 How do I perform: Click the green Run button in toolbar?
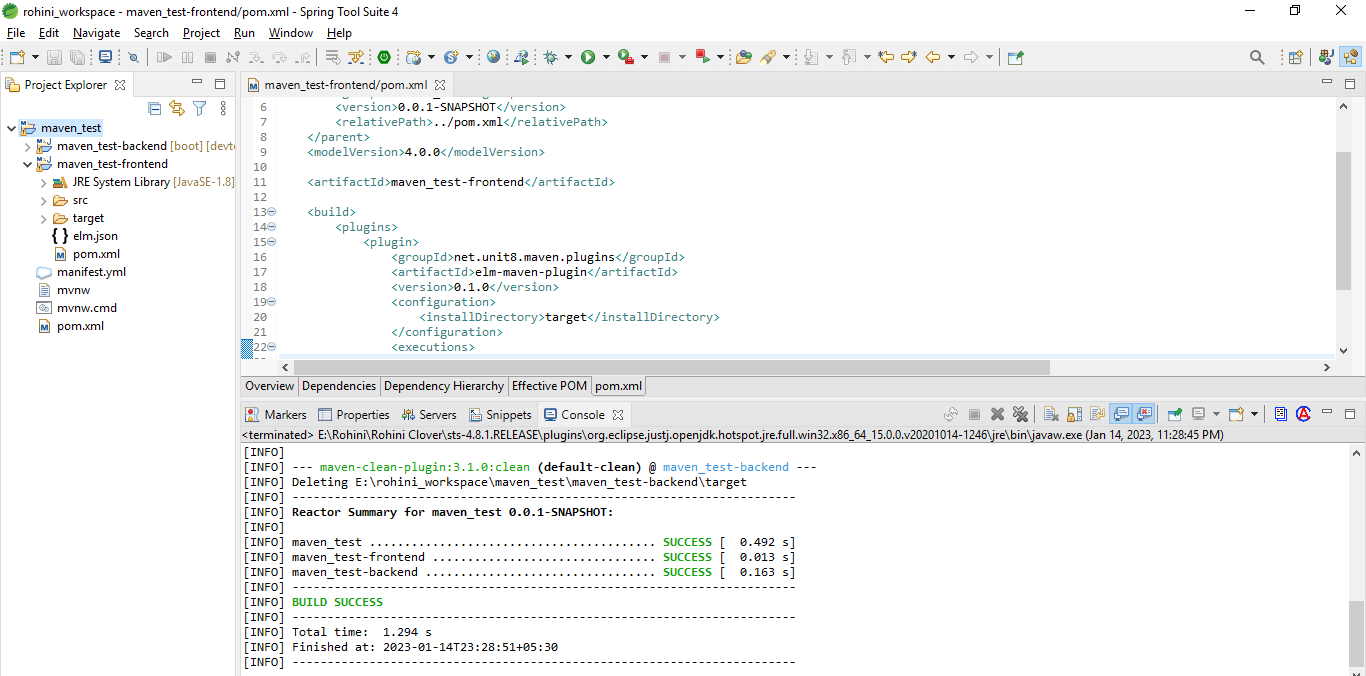pos(588,57)
